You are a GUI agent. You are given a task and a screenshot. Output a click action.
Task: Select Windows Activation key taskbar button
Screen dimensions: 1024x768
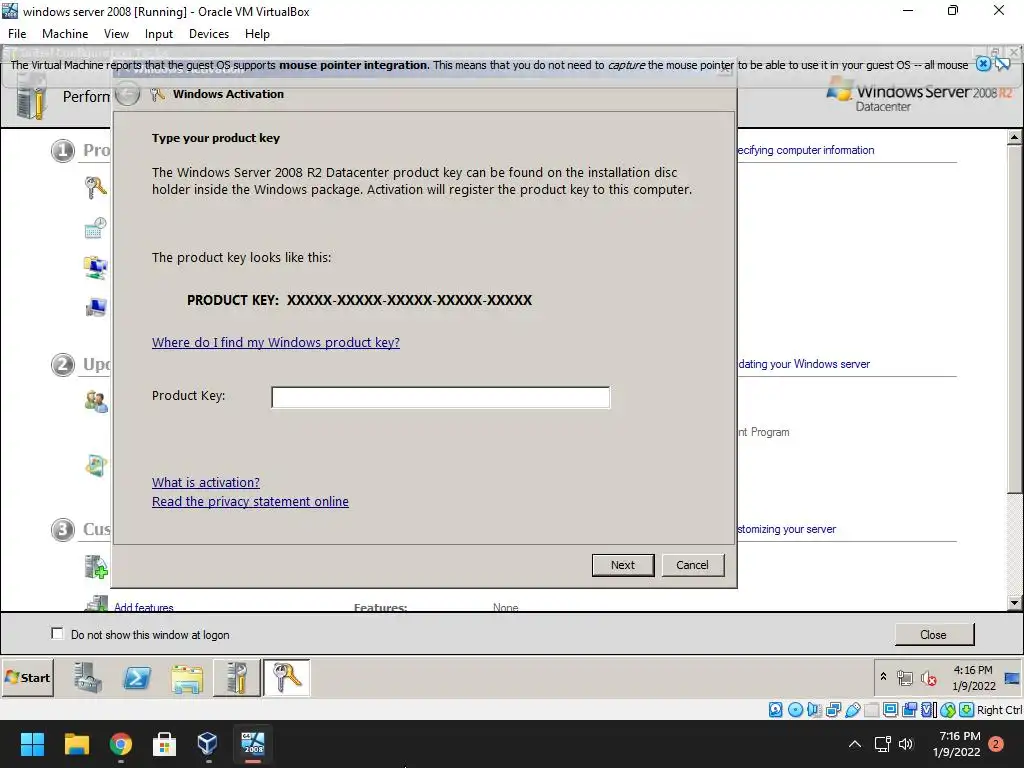point(287,678)
